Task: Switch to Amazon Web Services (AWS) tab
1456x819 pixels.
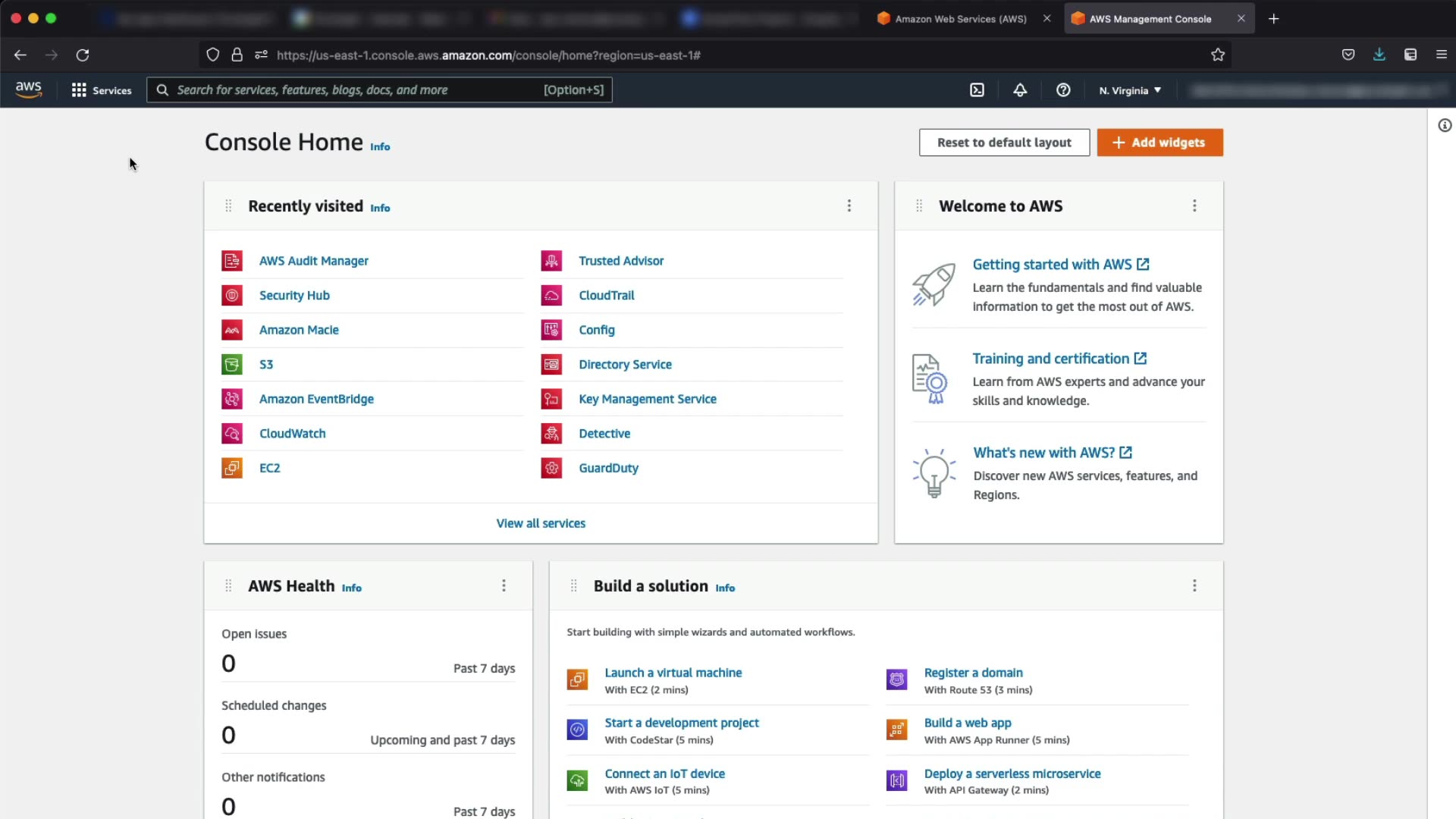Action: [960, 19]
